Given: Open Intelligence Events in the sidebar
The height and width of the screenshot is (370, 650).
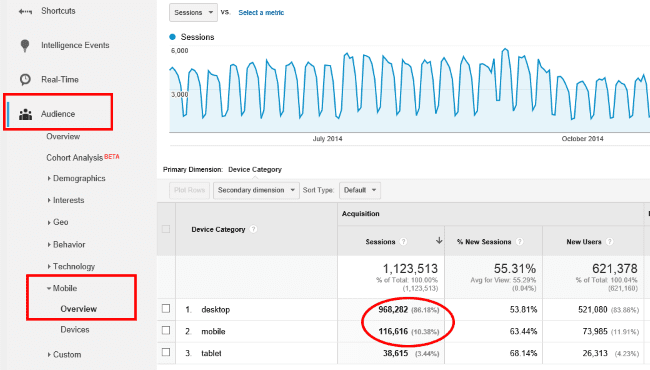Looking at the screenshot, I should pos(75,45).
